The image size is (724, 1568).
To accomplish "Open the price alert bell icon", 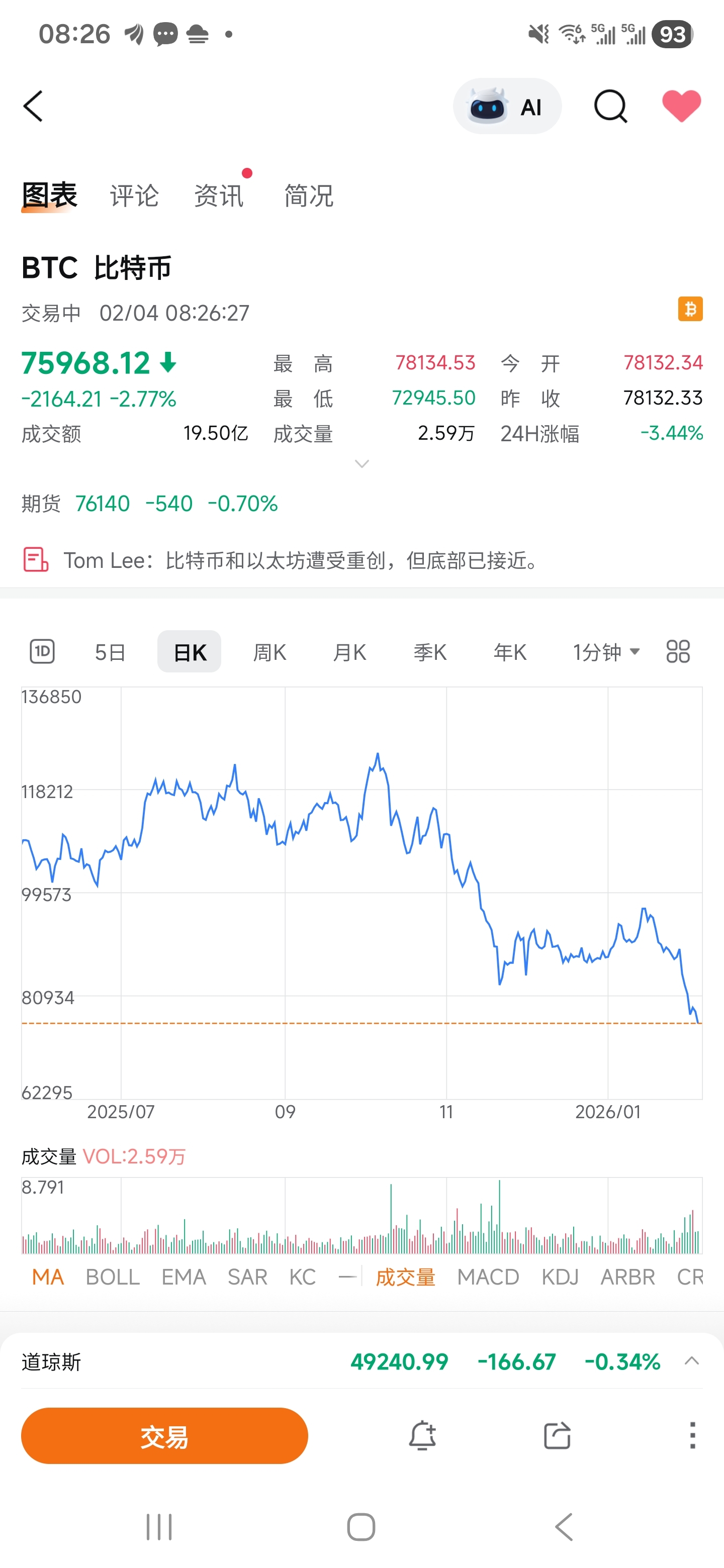I will [x=422, y=1436].
